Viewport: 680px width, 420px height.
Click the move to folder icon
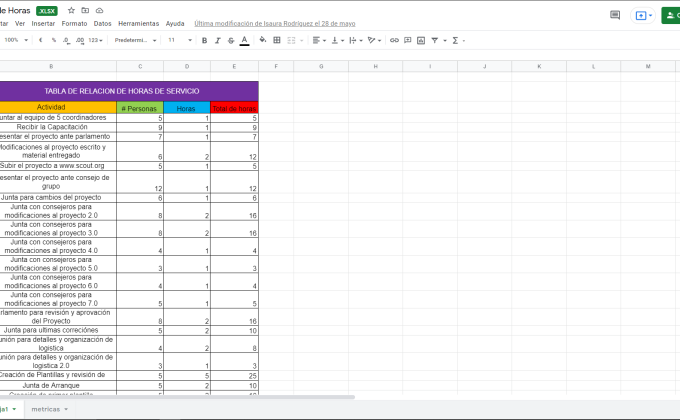[x=85, y=10]
